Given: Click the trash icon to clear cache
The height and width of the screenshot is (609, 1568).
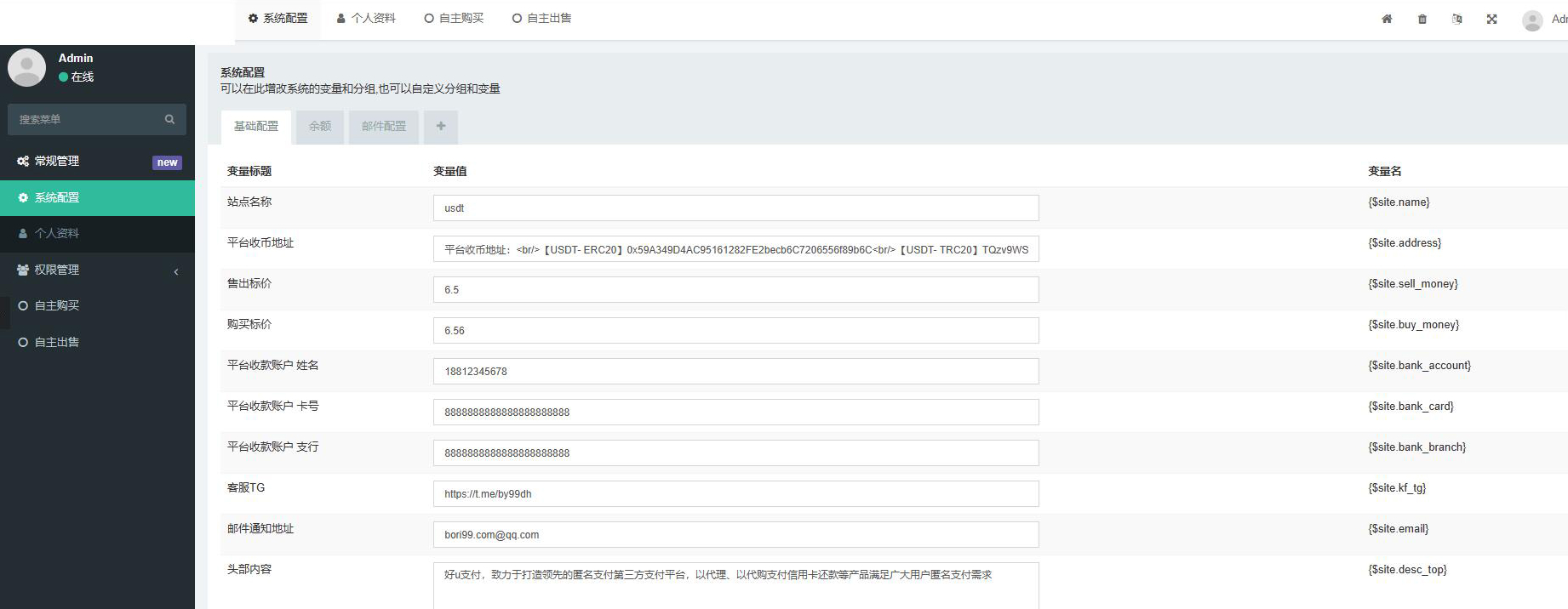Looking at the screenshot, I should pos(1422,19).
